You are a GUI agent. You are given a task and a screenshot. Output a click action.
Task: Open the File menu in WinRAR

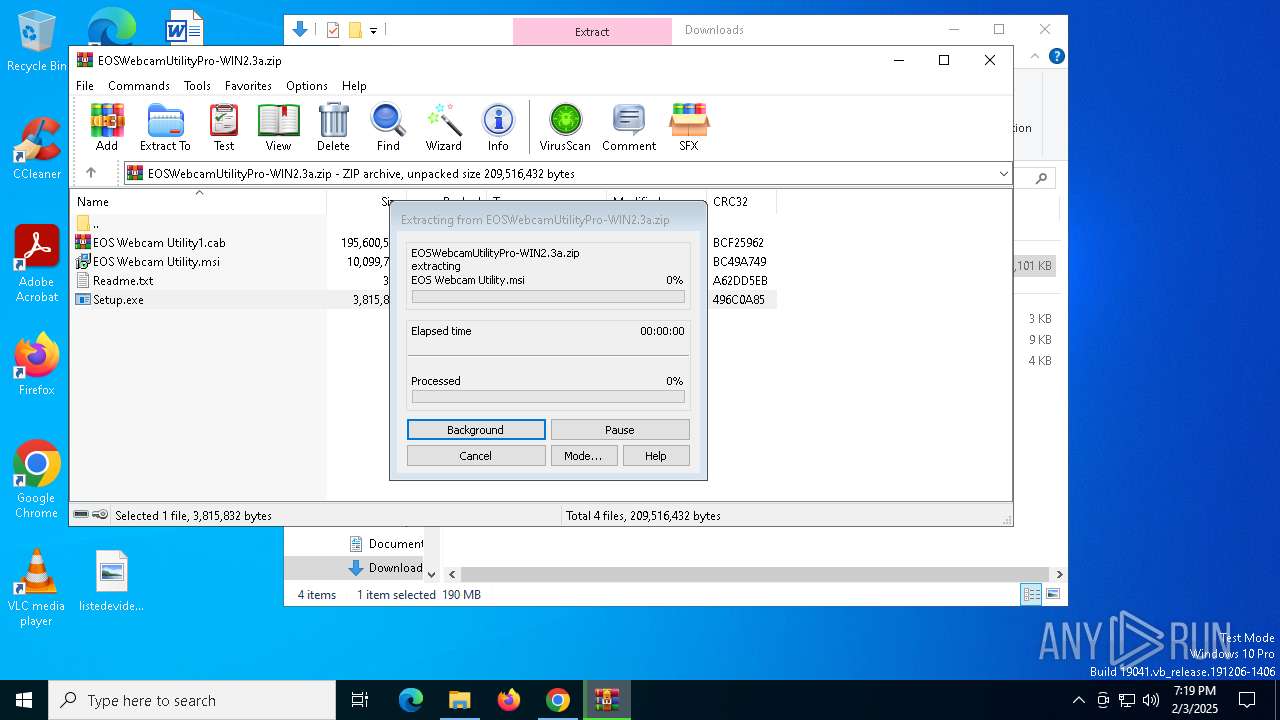pos(85,86)
